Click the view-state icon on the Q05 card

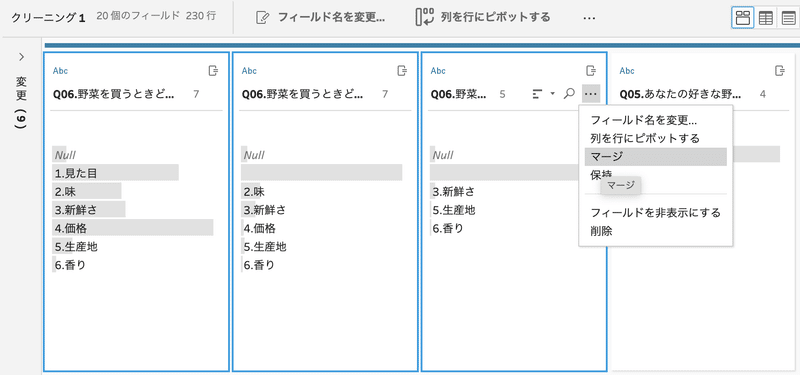click(779, 70)
